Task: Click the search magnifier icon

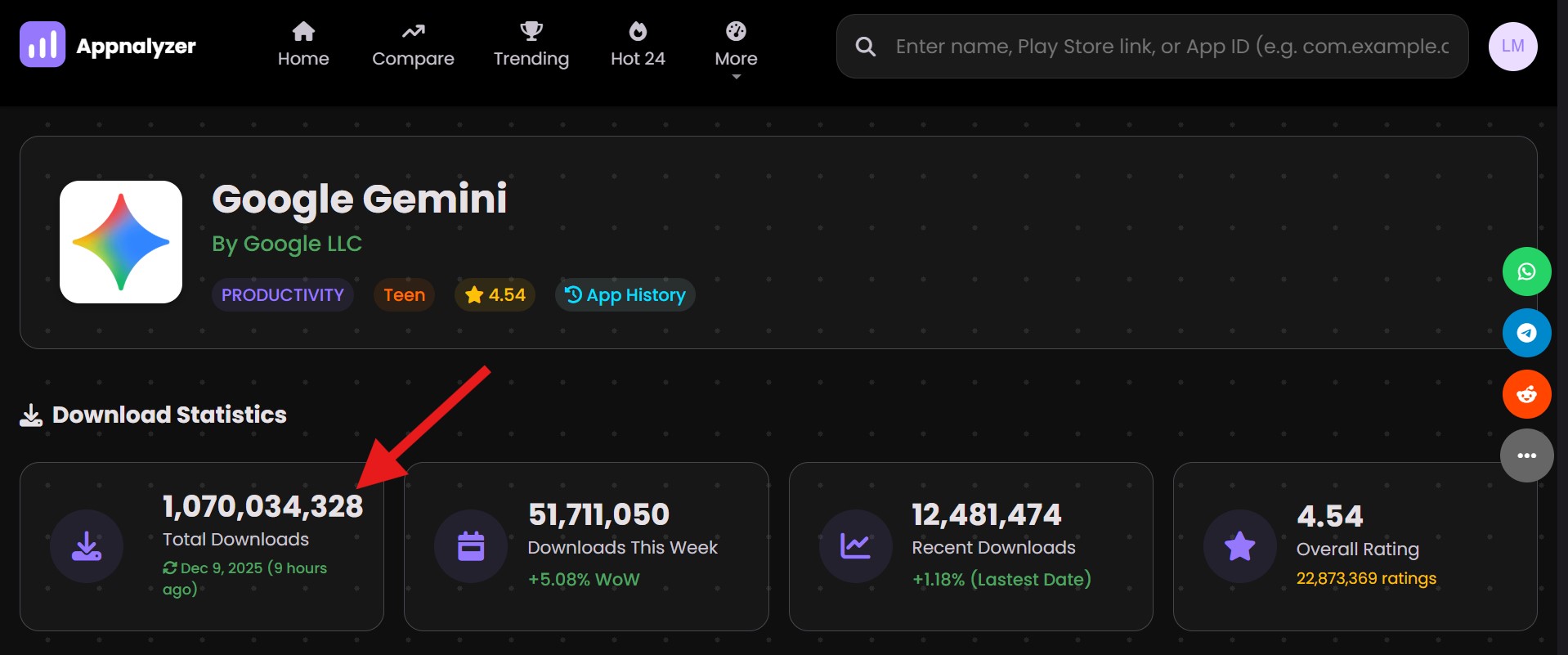Action: (x=866, y=46)
